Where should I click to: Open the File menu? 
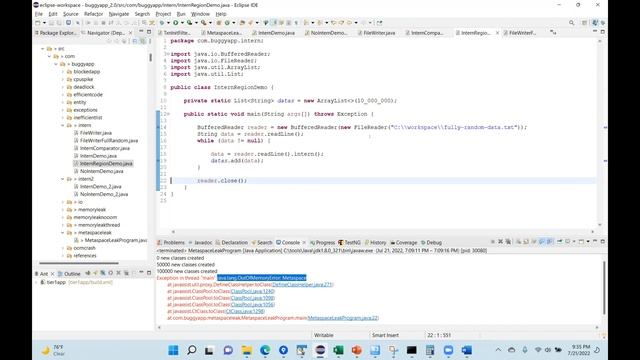[39, 14]
